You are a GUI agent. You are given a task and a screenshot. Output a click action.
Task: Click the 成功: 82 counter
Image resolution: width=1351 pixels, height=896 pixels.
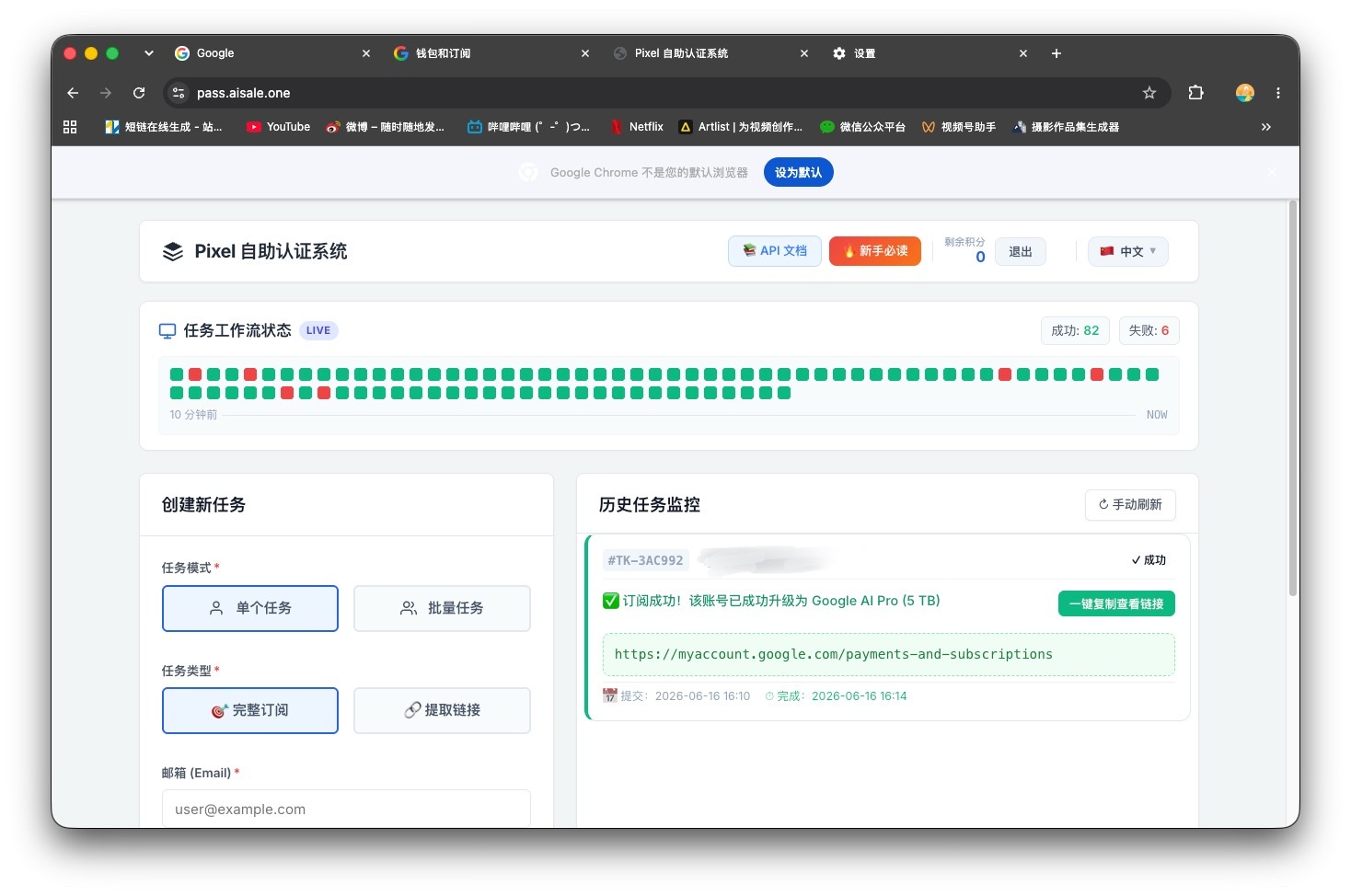1075,330
